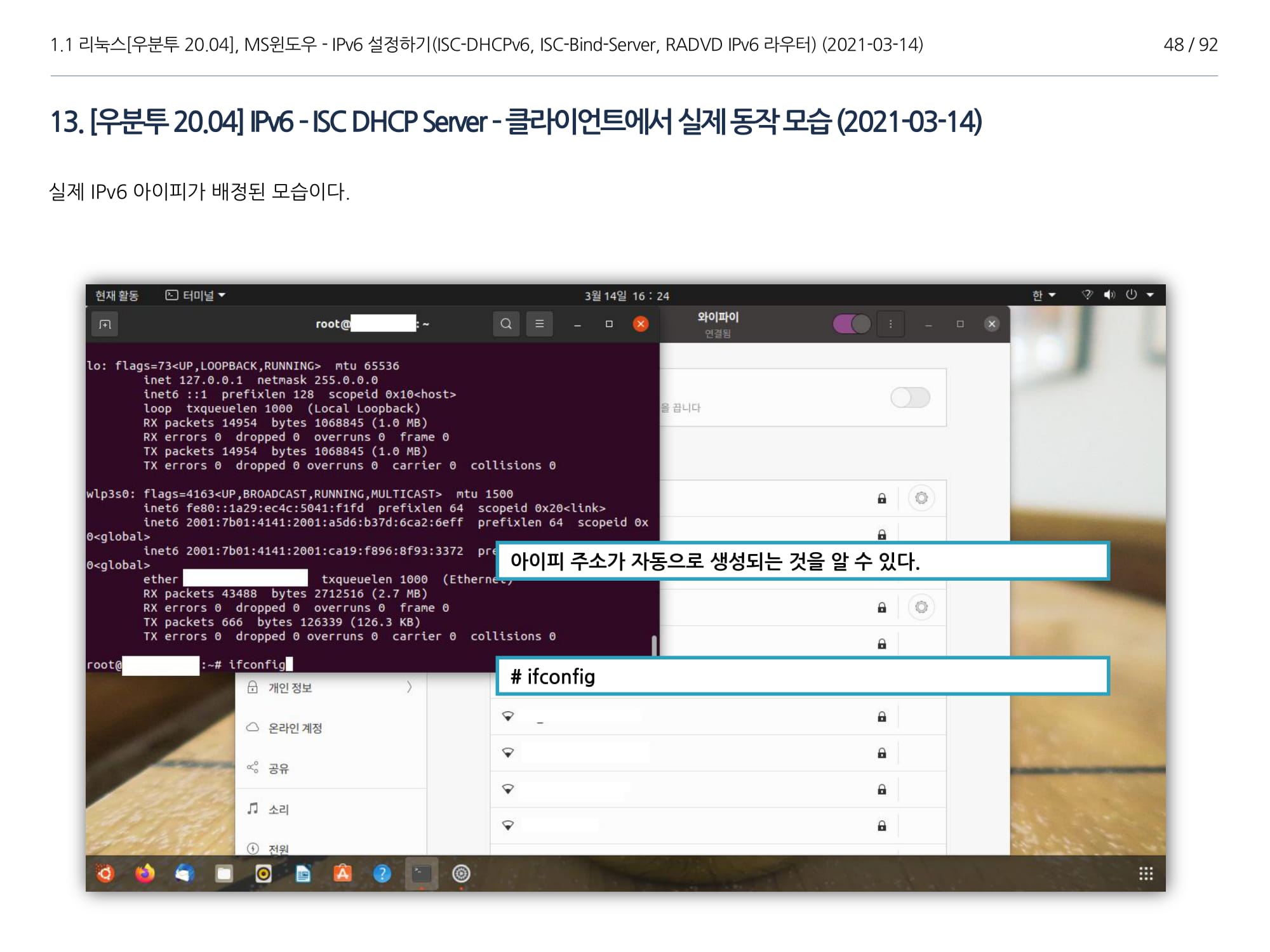This screenshot has height=952, width=1270.
Task: Open a new terminal tab
Action: [x=105, y=324]
